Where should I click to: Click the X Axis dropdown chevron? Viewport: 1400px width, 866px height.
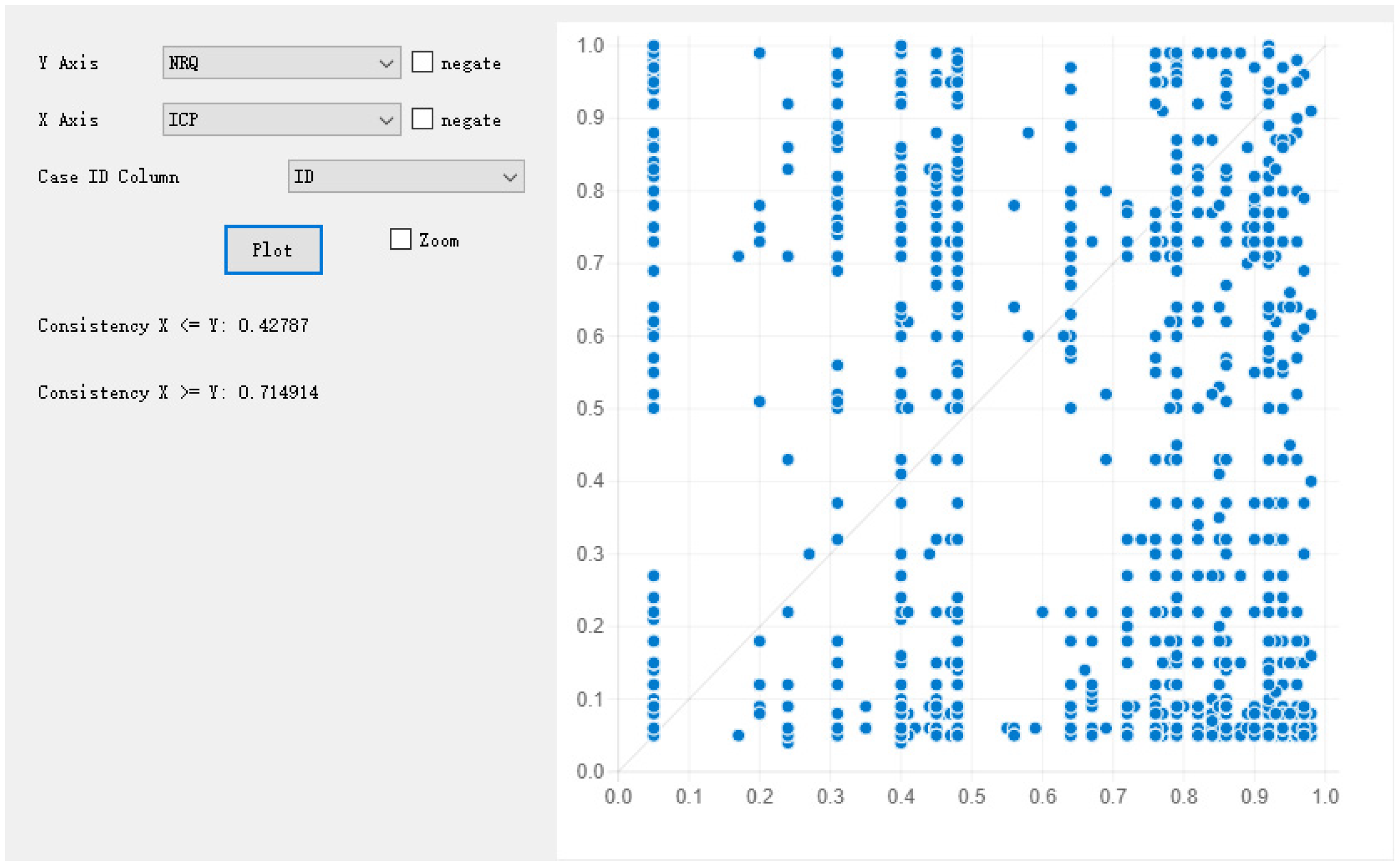(x=387, y=120)
